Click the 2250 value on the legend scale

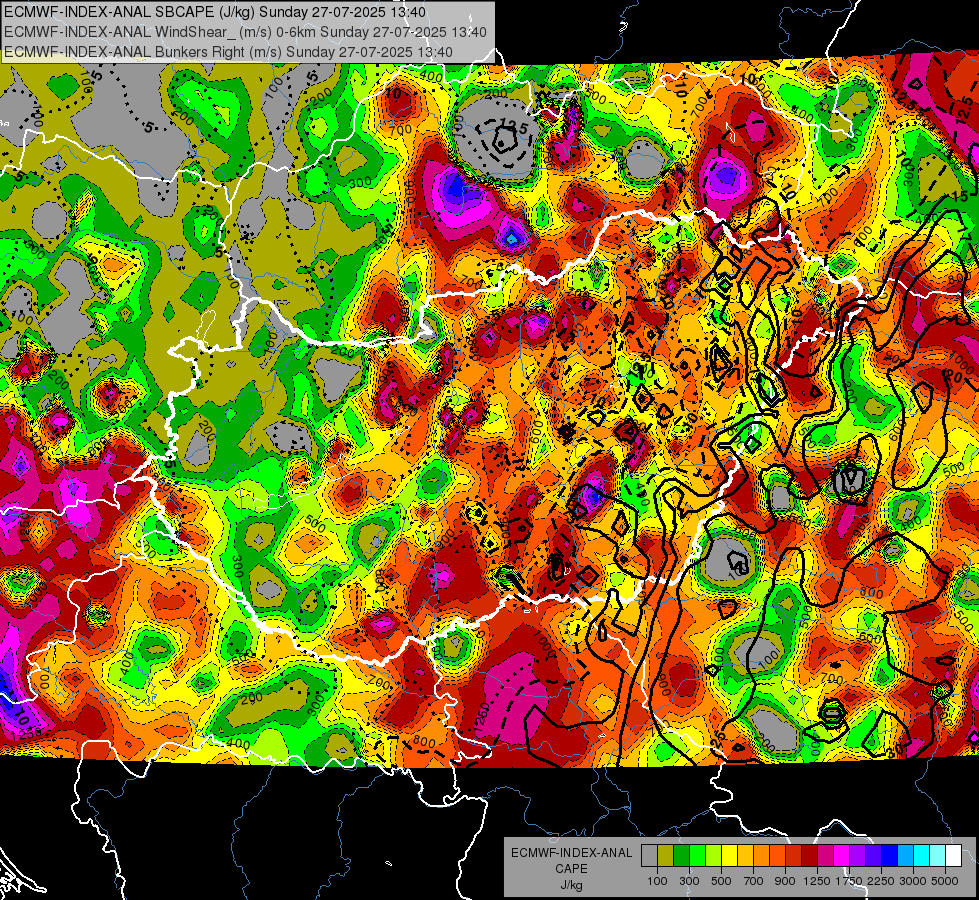tap(881, 881)
